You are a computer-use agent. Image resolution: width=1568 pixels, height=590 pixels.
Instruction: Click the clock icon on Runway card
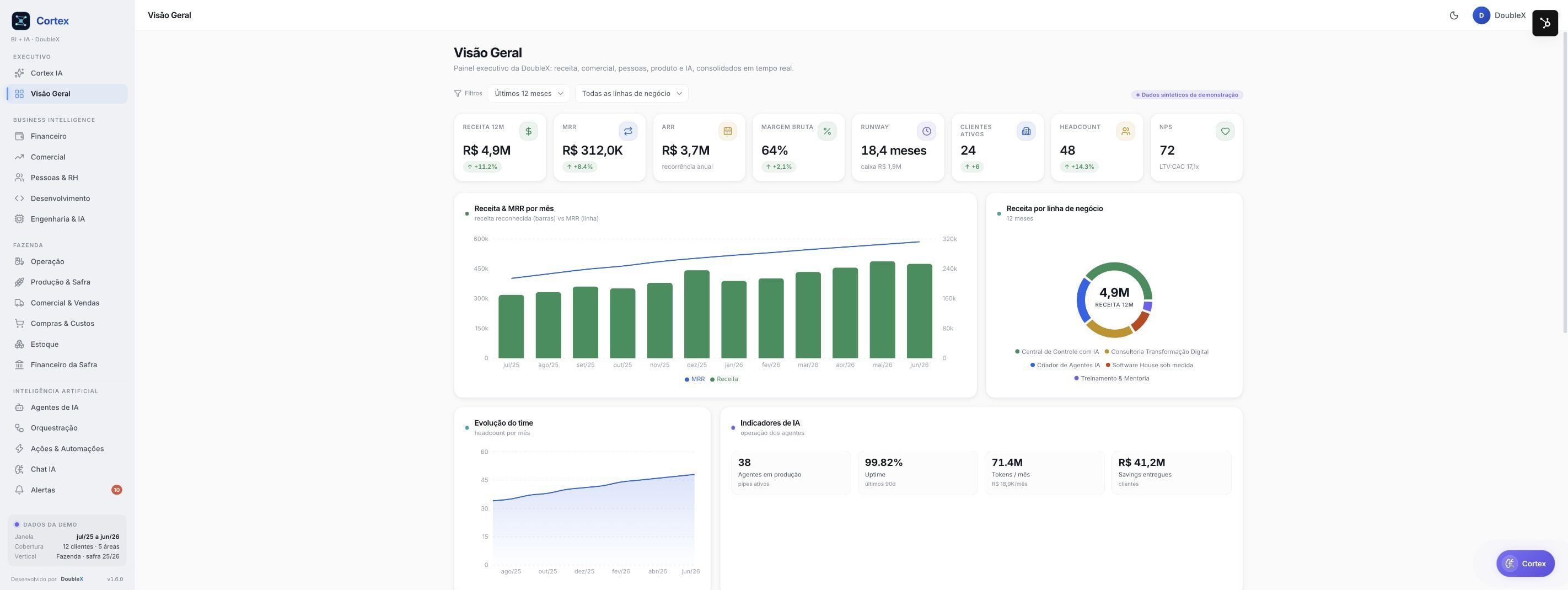point(926,132)
